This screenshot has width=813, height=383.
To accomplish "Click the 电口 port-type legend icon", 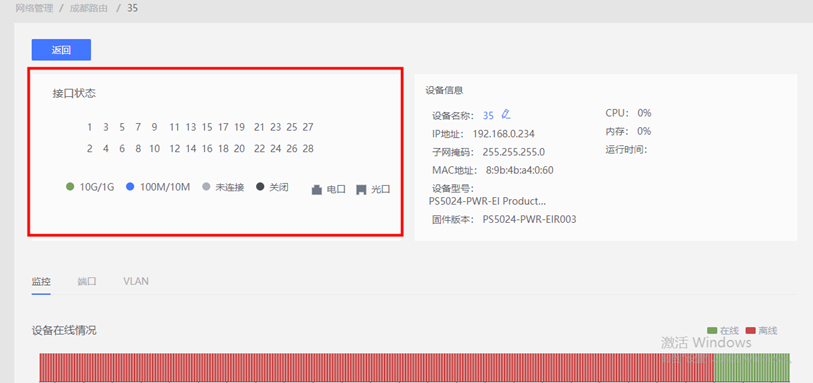I will pyautogui.click(x=317, y=190).
